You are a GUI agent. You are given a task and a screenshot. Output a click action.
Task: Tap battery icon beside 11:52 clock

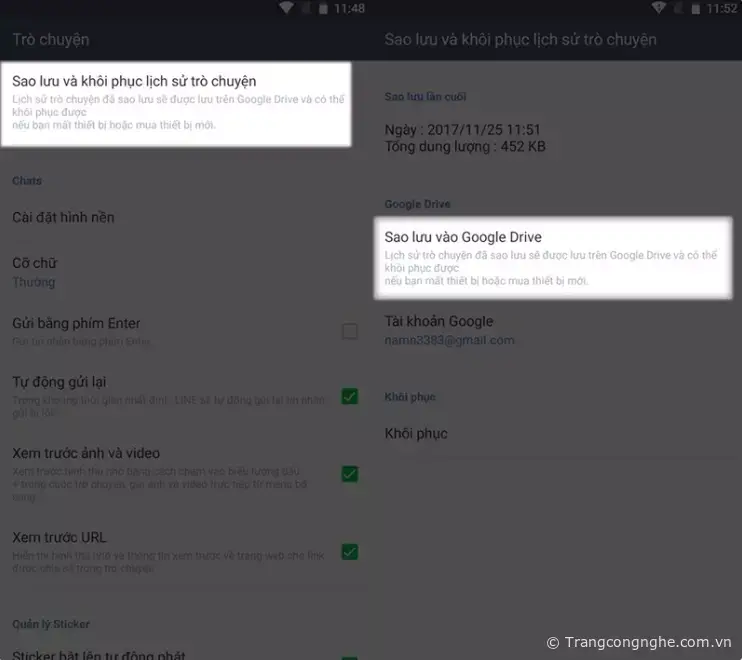[x=695, y=8]
